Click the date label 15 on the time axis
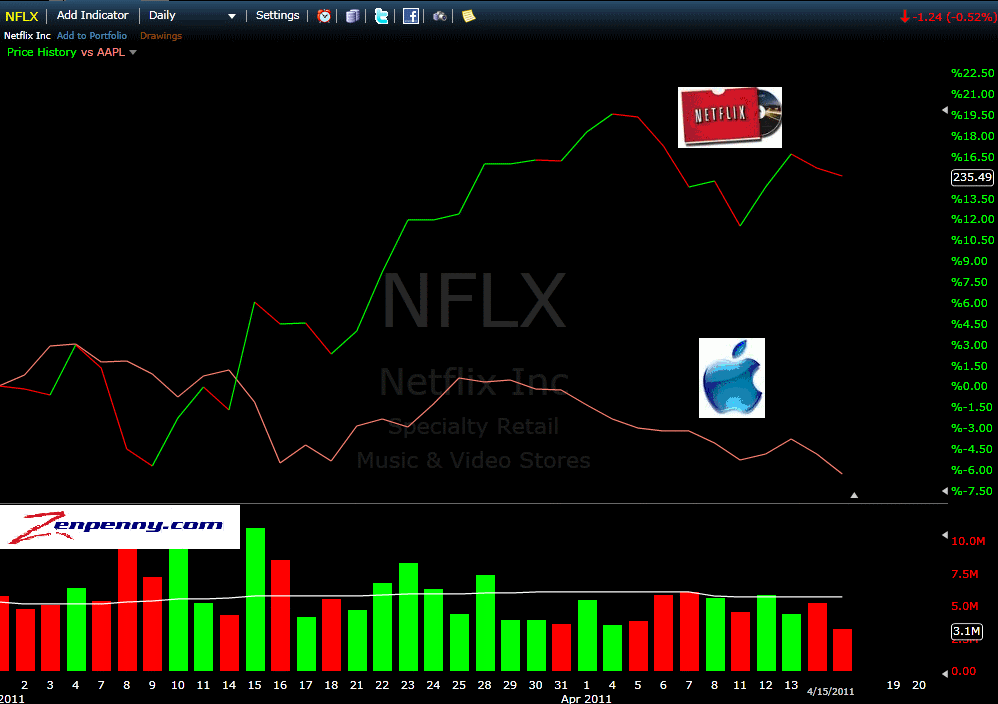The image size is (998, 704). click(255, 685)
